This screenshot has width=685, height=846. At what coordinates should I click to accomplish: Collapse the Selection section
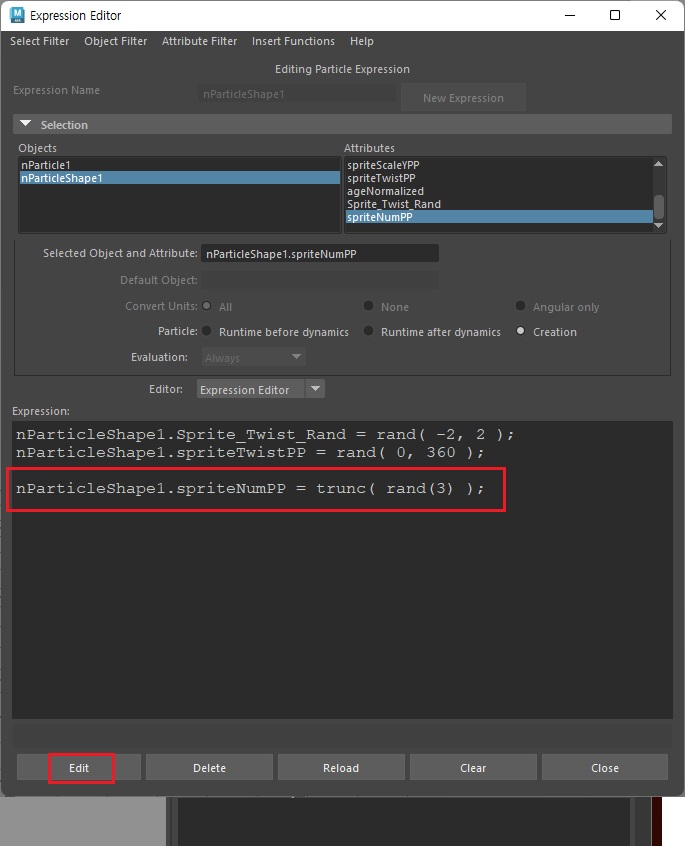pos(25,124)
